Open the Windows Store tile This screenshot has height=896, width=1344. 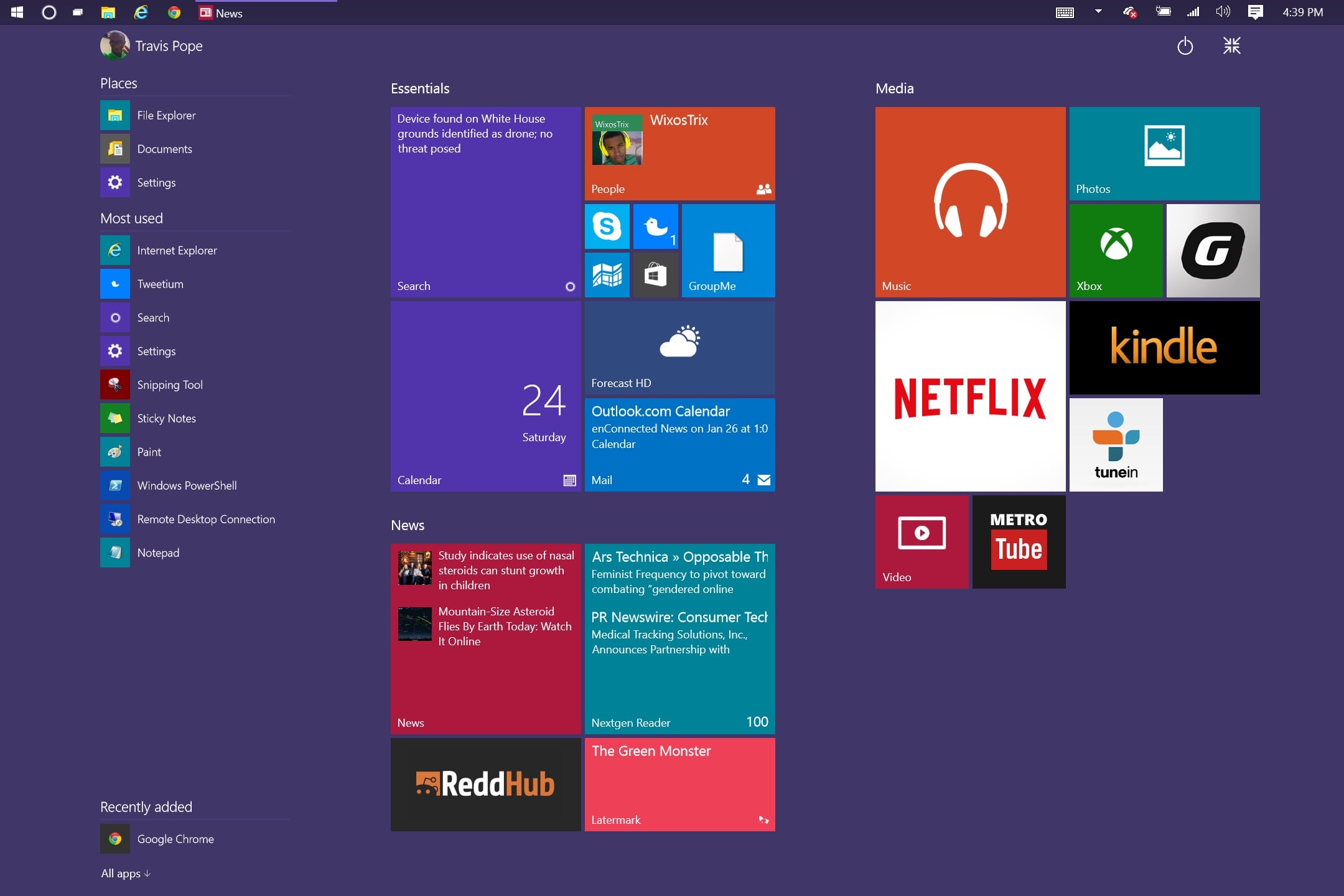coord(655,274)
